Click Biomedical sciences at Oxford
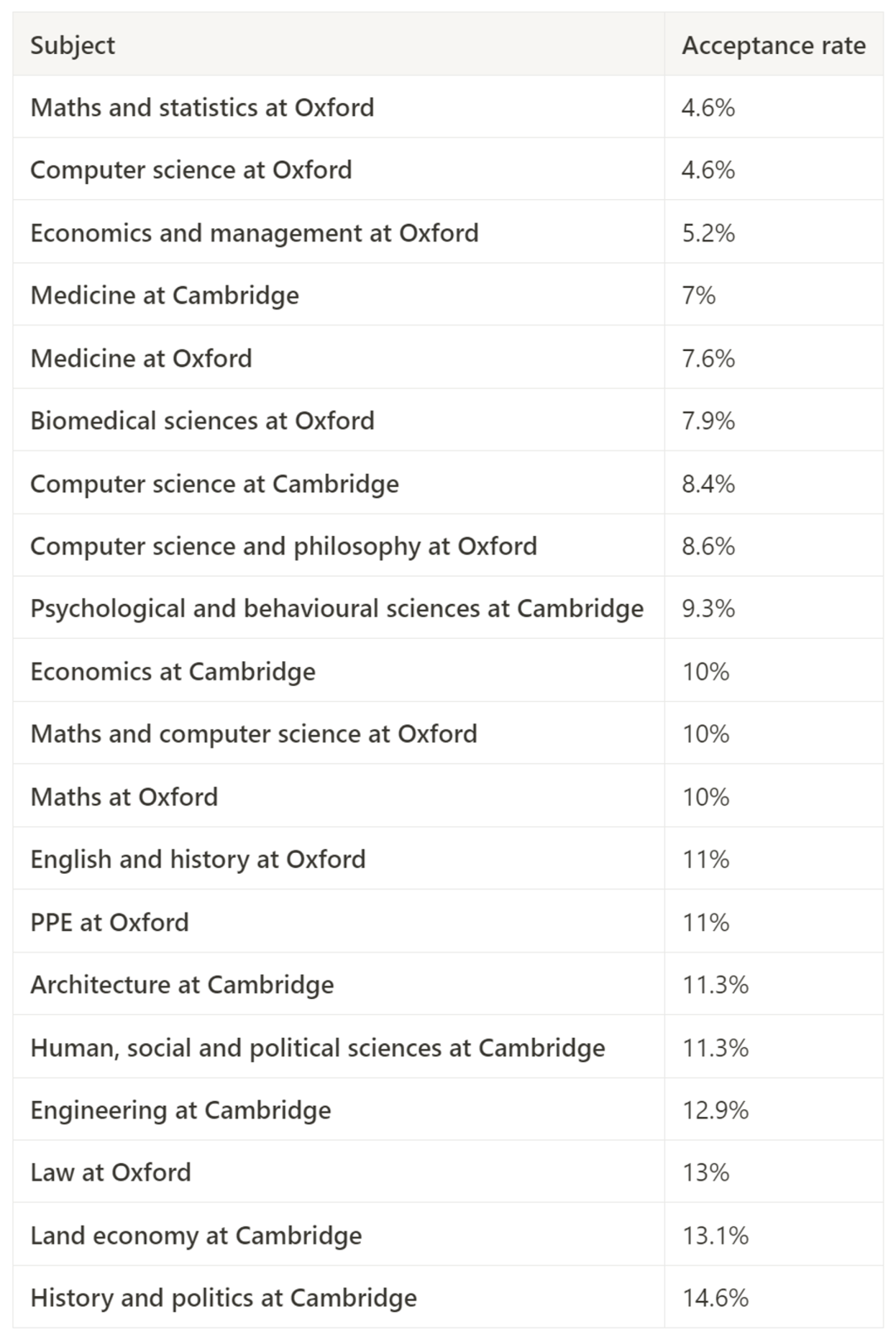Viewport: 896px width, 1340px height. [x=202, y=421]
